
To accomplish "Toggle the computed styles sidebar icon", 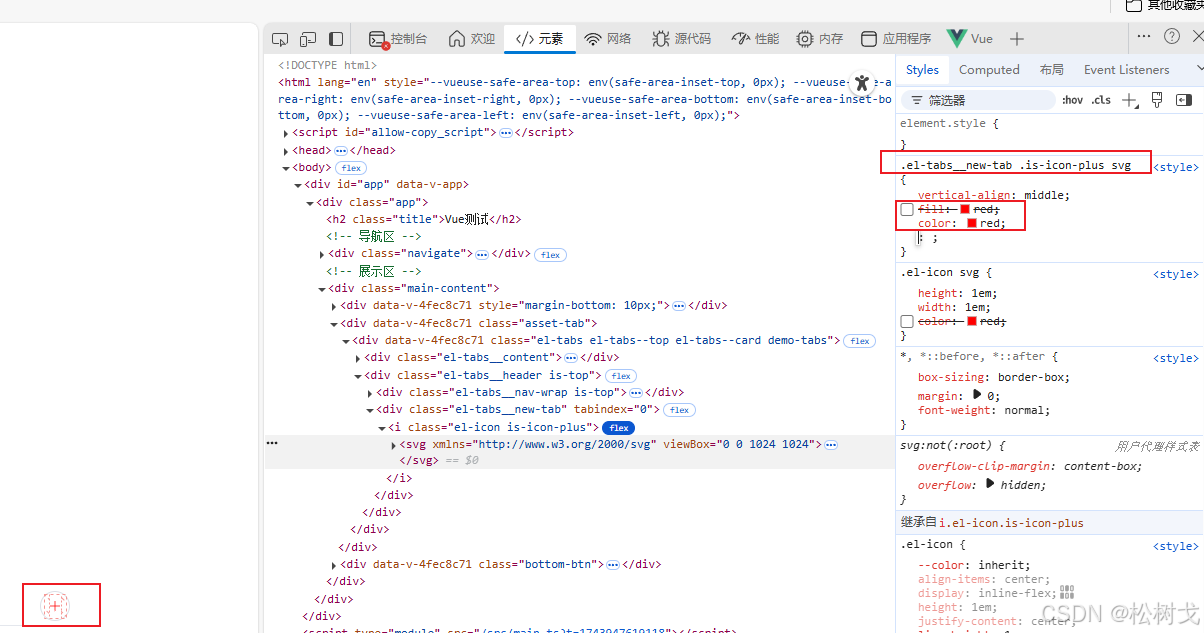I will (x=1184, y=100).
